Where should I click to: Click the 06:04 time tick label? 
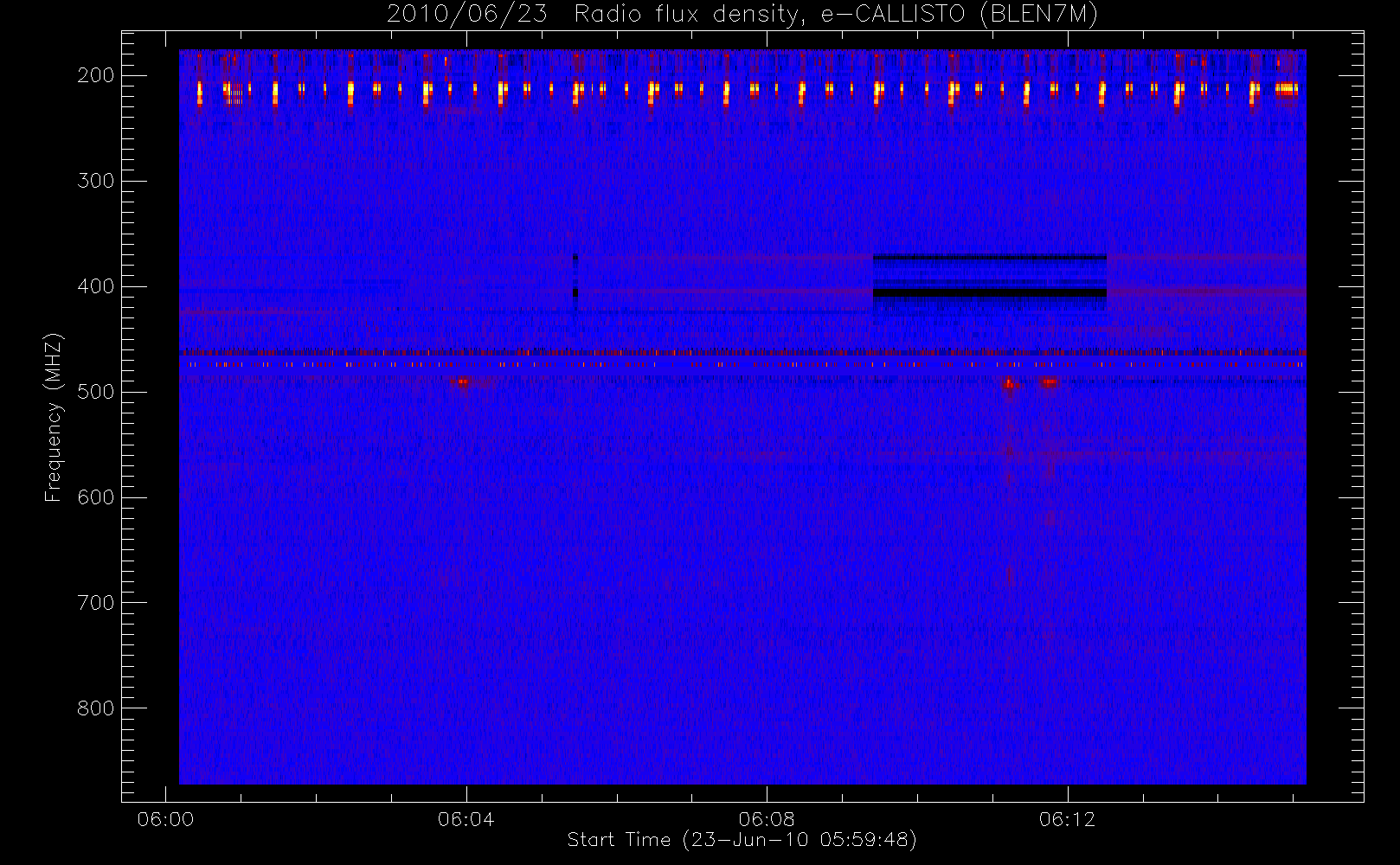[x=466, y=819]
